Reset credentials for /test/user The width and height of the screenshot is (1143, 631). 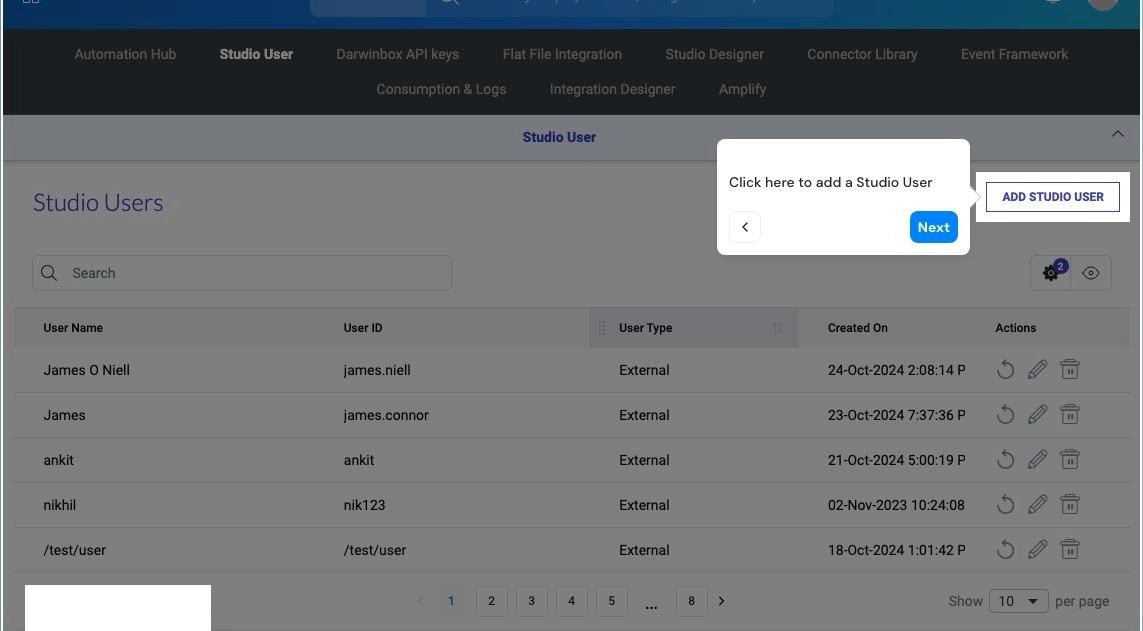pos(1005,549)
